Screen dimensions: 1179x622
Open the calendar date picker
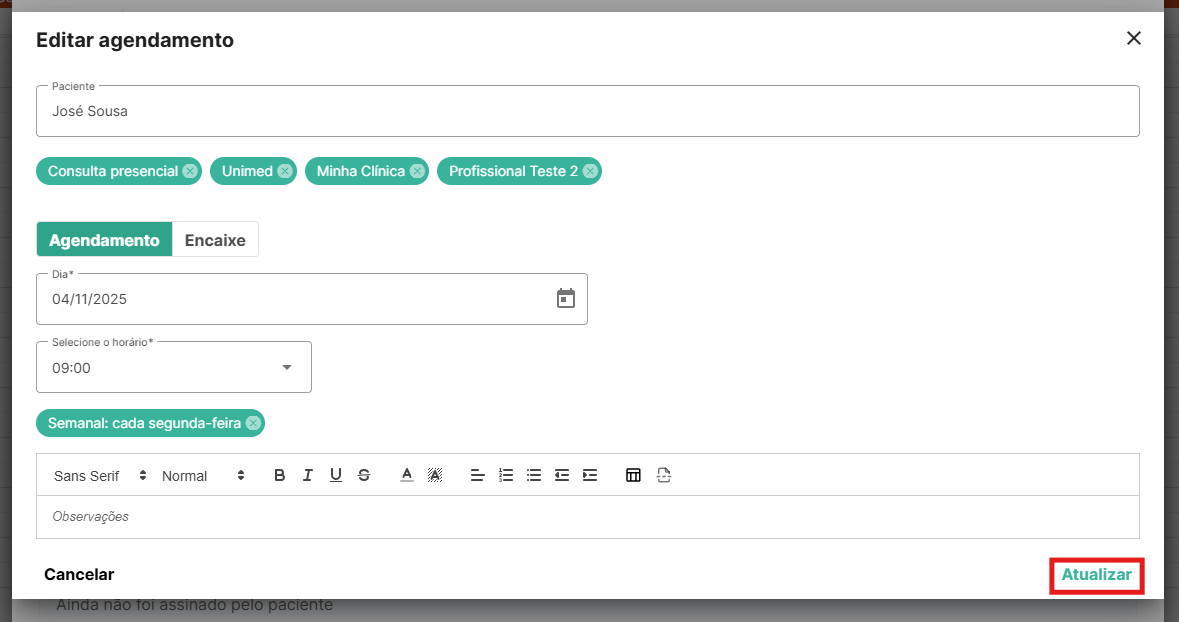point(566,299)
